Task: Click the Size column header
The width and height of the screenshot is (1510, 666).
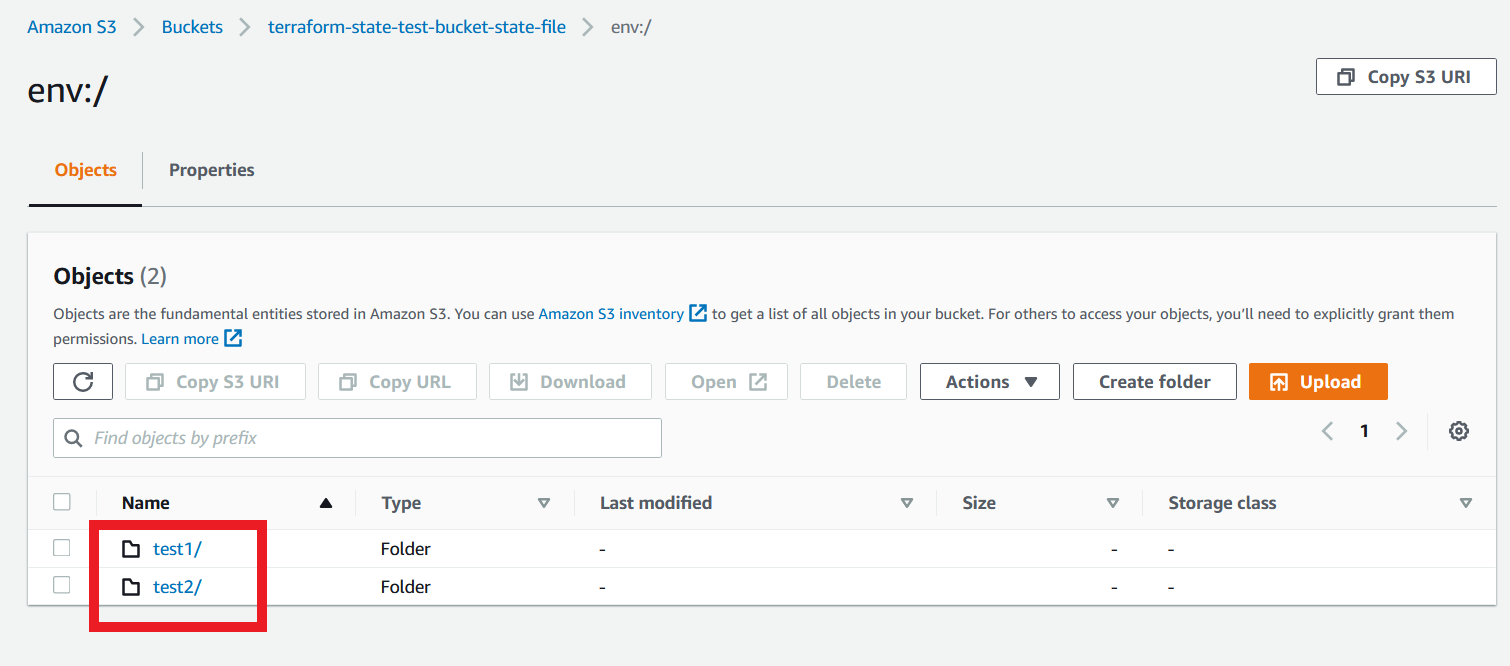Action: [979, 503]
